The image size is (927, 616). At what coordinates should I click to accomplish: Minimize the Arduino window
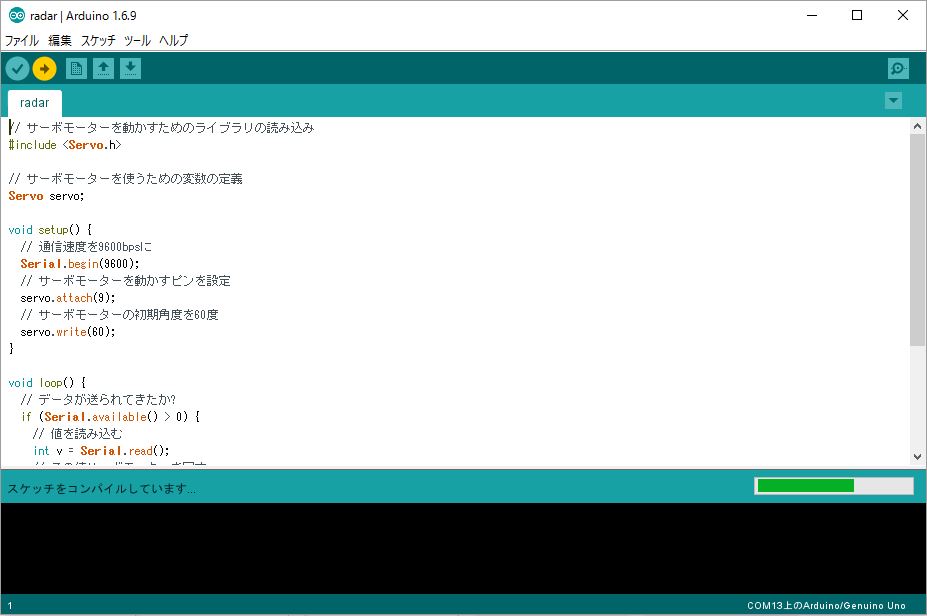(x=812, y=15)
